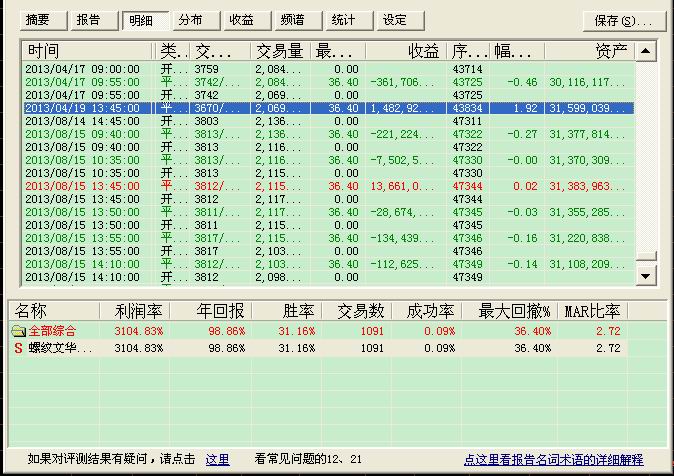Click sequence number 47311
The image size is (674, 476).
(x=468, y=121)
